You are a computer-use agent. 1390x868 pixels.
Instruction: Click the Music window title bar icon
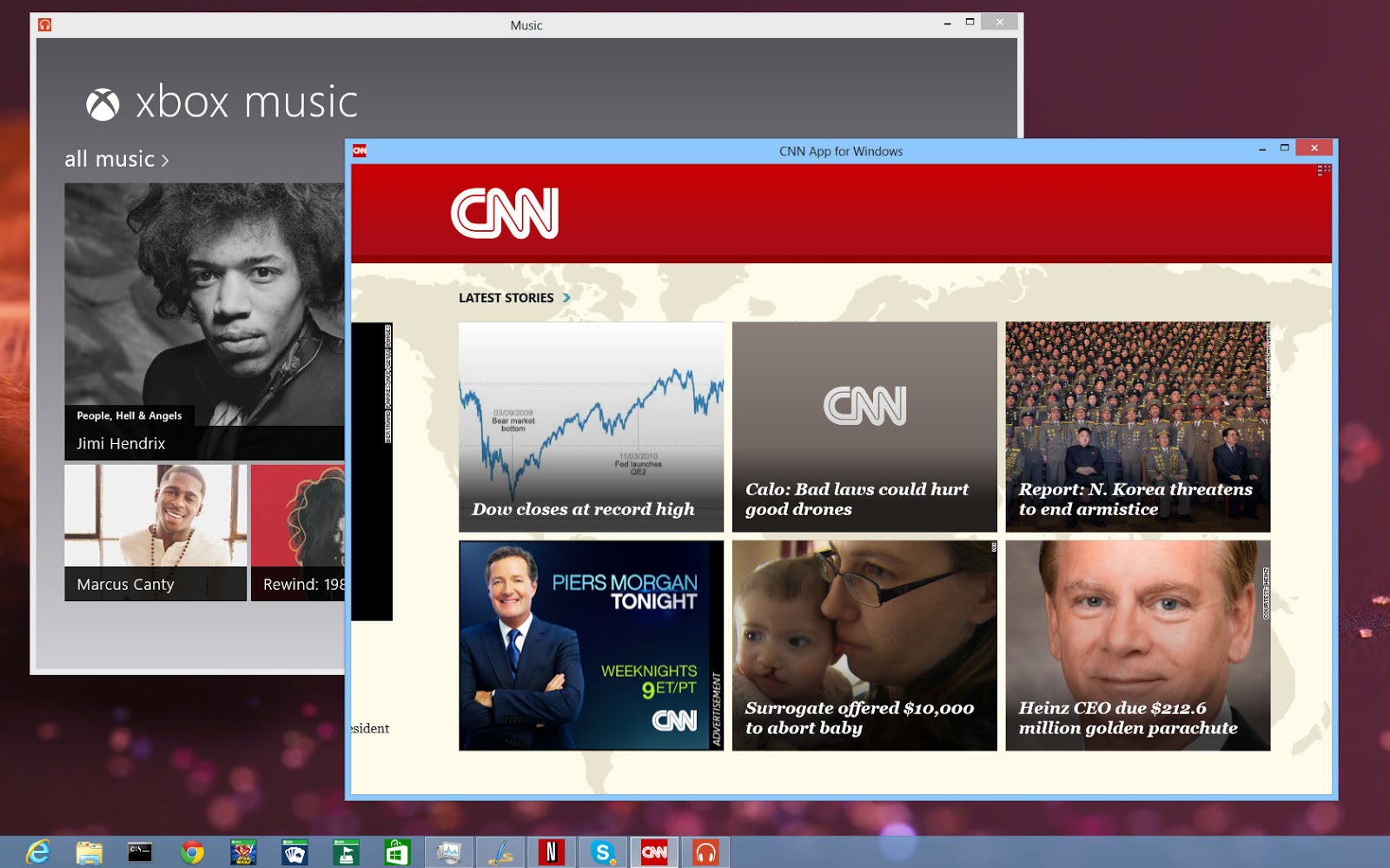coord(45,25)
